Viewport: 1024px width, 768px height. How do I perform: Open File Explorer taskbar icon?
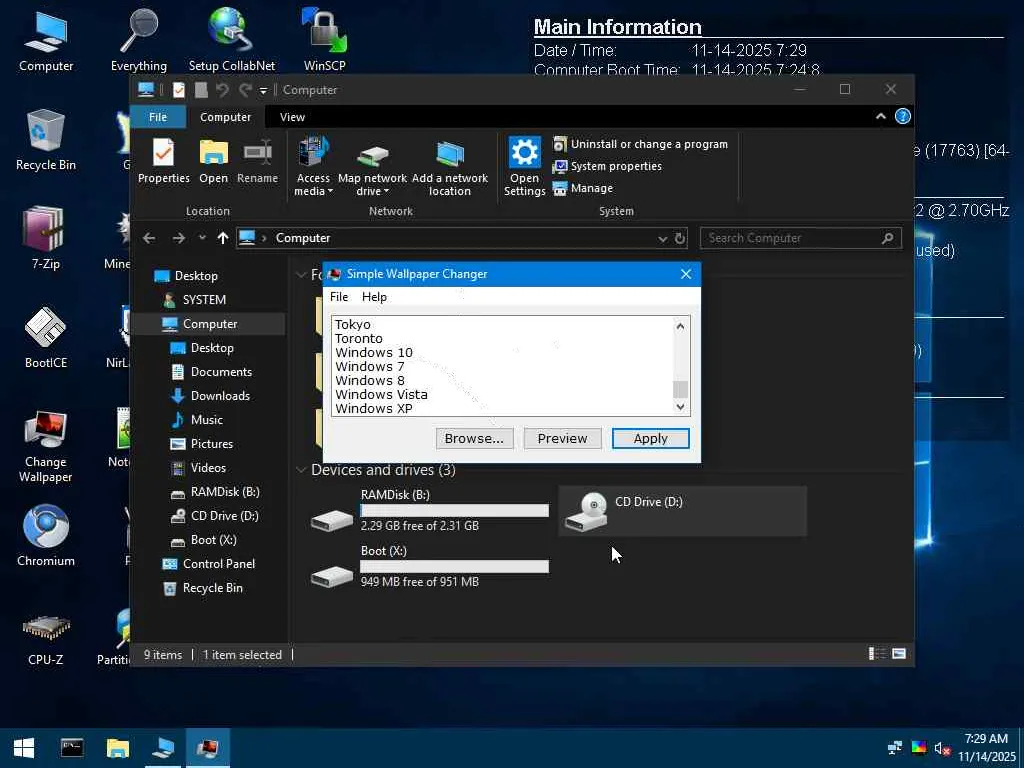pyautogui.click(x=118, y=748)
